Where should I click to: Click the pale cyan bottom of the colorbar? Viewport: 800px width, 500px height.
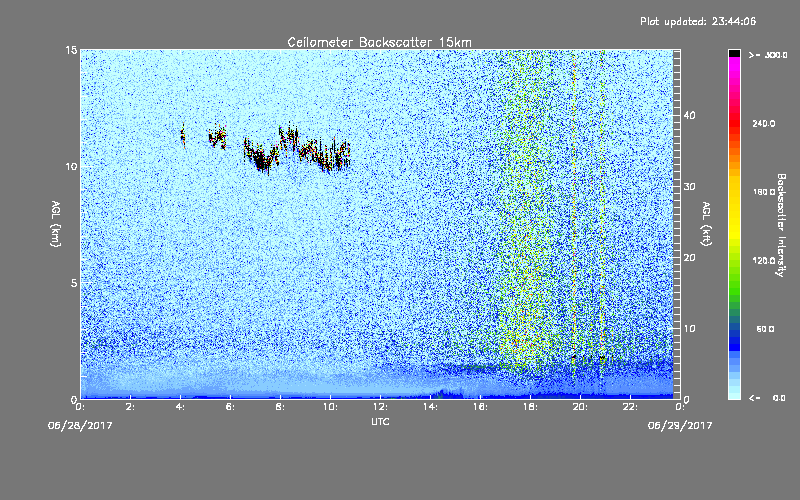pyautogui.click(x=734, y=393)
